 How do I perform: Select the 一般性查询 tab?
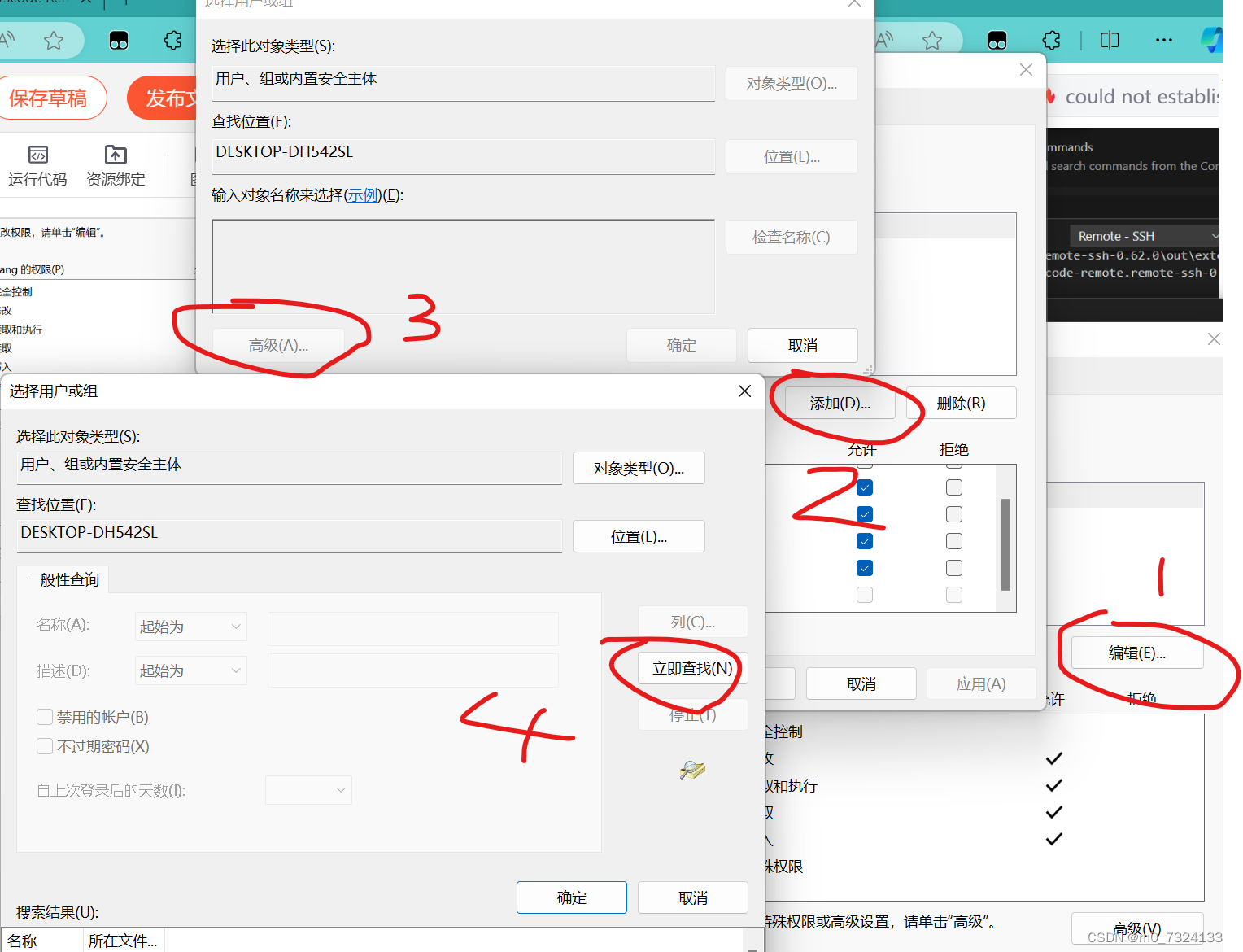click(x=63, y=579)
